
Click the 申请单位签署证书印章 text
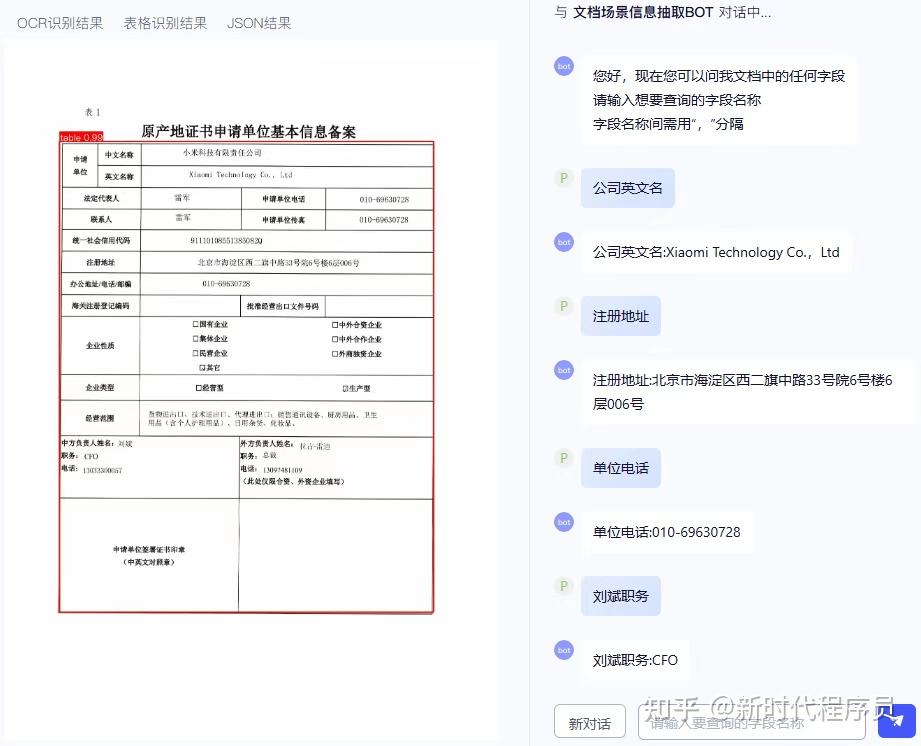click(x=149, y=549)
